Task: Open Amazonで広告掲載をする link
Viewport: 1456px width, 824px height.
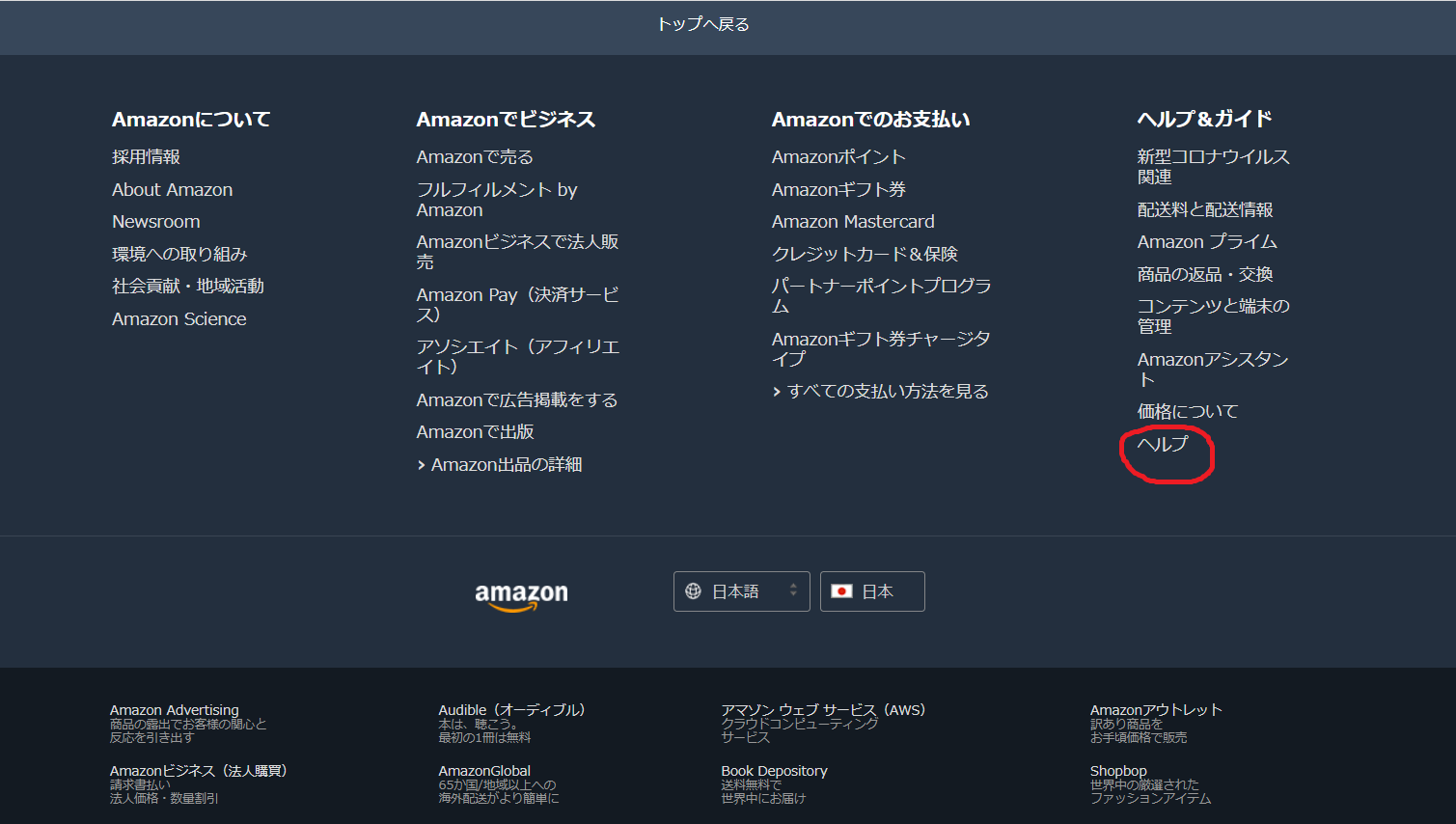Action: [x=517, y=400]
